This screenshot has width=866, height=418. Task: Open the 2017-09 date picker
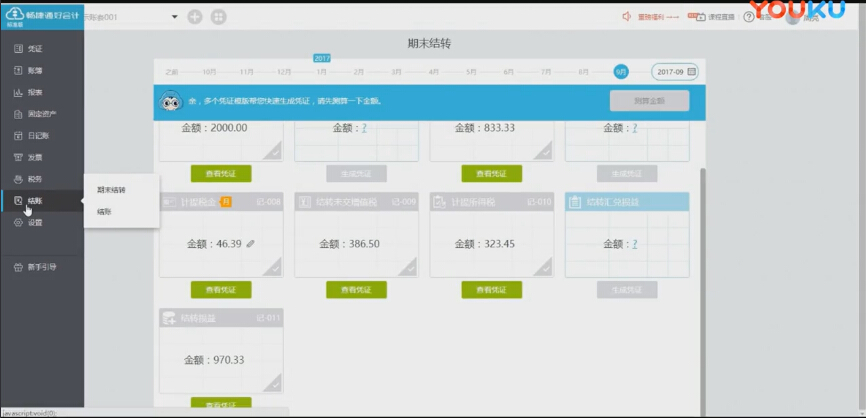click(x=675, y=72)
